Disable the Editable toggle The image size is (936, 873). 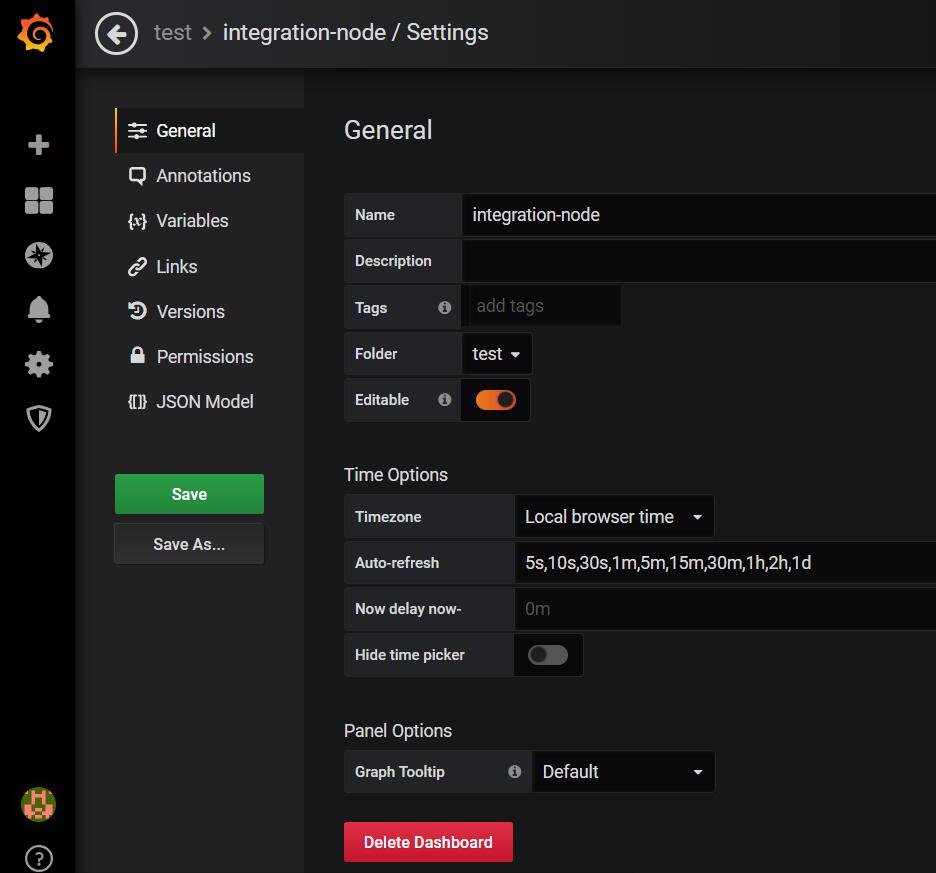click(495, 399)
